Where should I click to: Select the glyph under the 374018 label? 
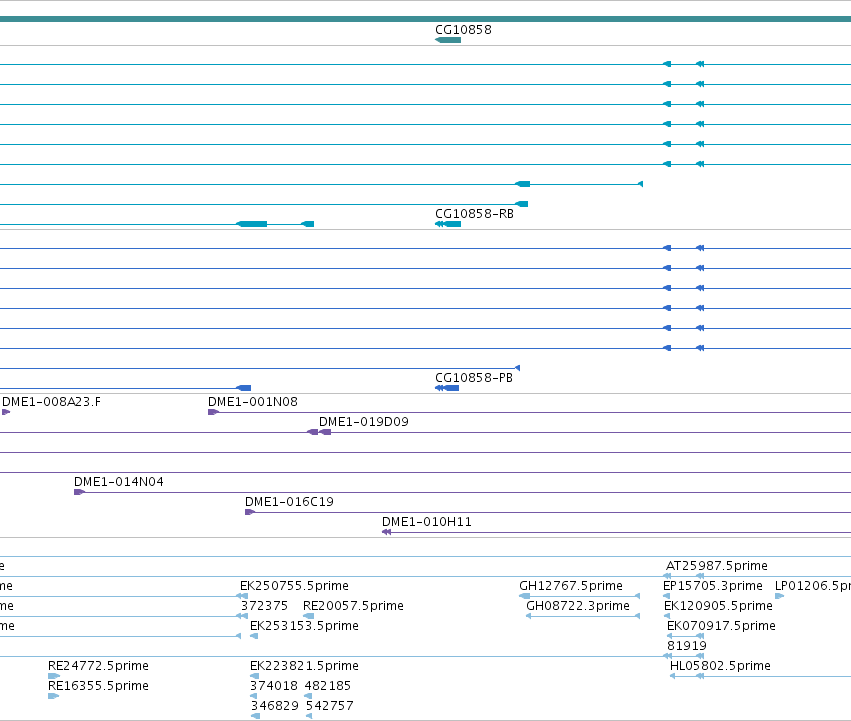click(253, 697)
